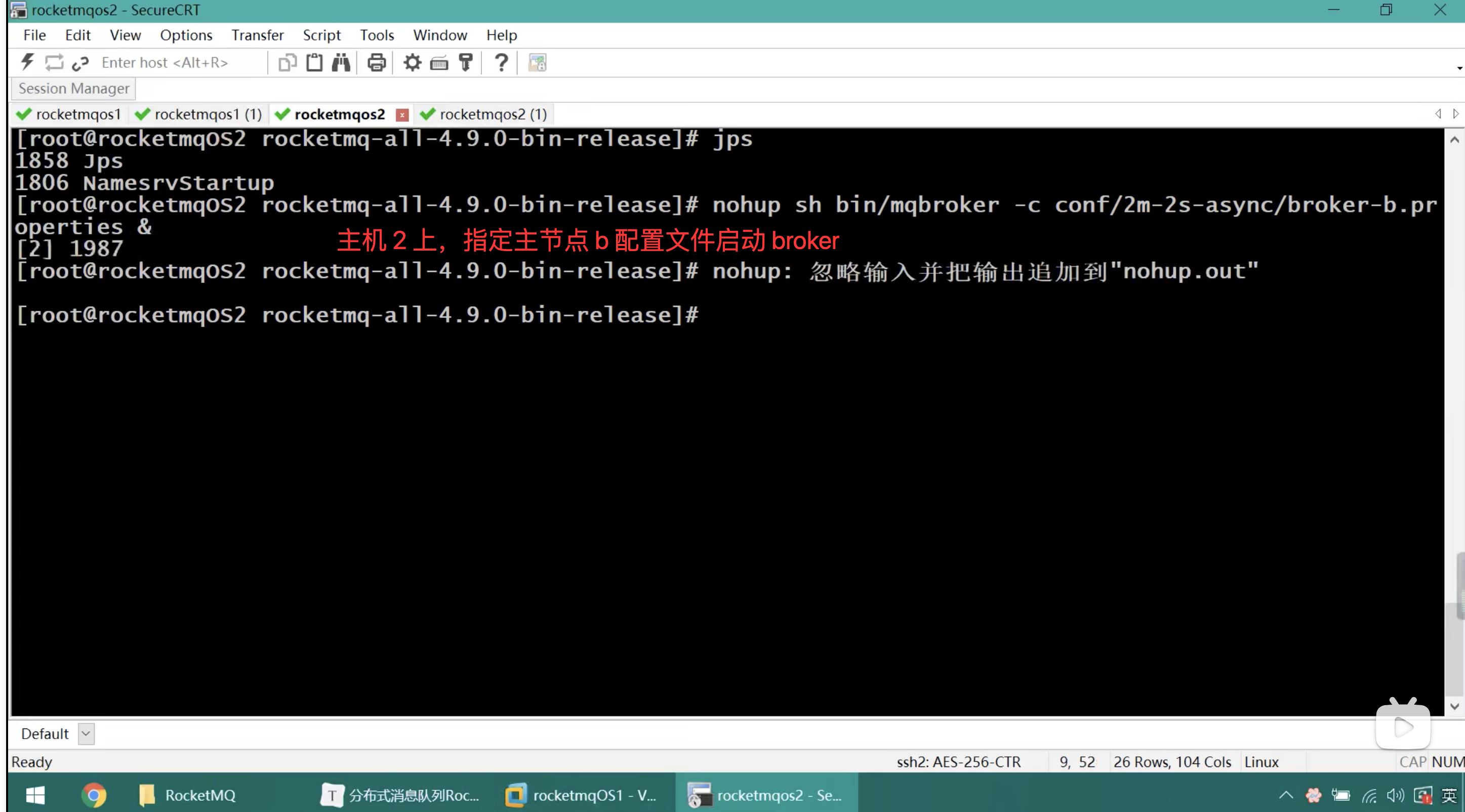Open Find with the binoculars icon

(341, 62)
